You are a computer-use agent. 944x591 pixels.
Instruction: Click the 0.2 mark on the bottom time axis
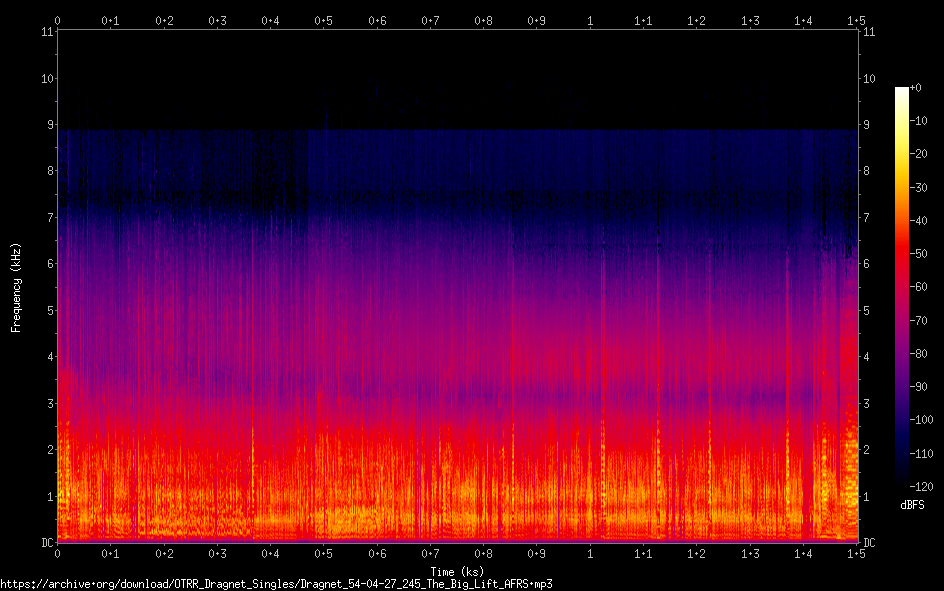(163, 553)
